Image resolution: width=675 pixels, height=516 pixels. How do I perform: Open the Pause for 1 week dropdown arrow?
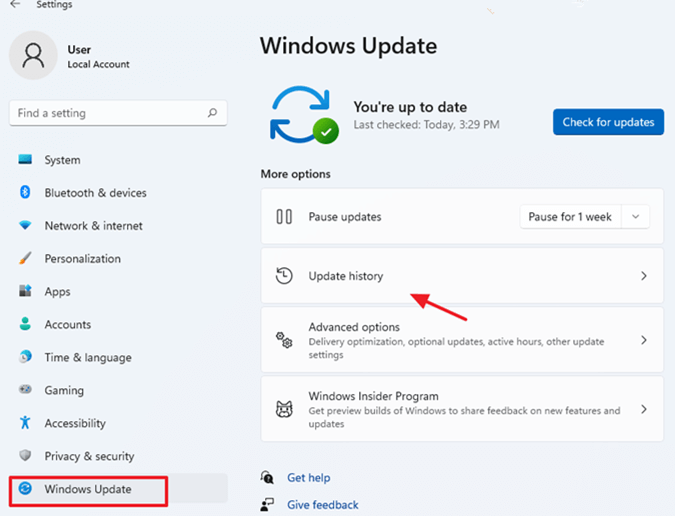[636, 217]
